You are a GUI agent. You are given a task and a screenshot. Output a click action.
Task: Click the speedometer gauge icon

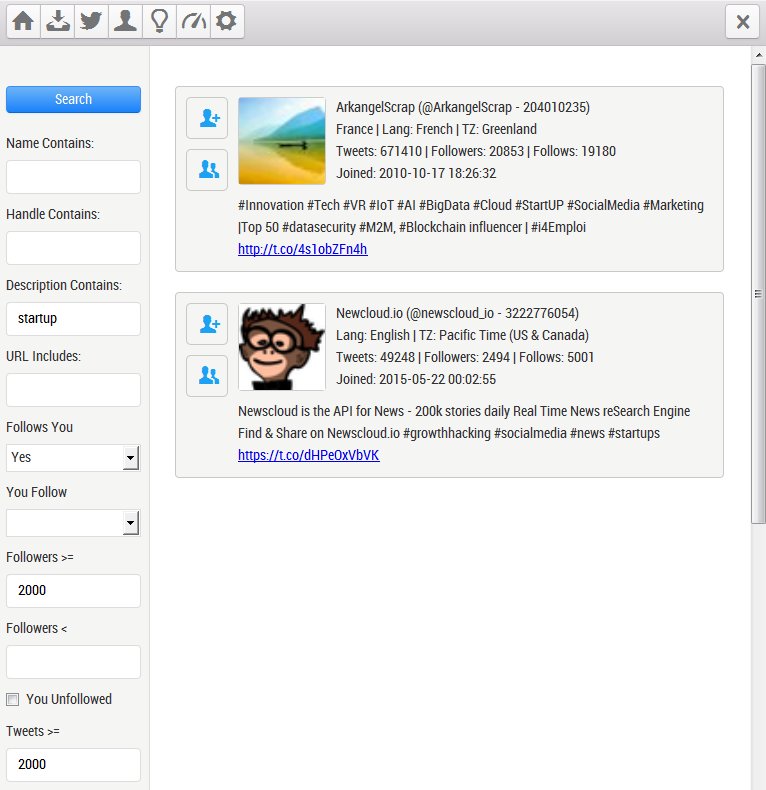(194, 22)
